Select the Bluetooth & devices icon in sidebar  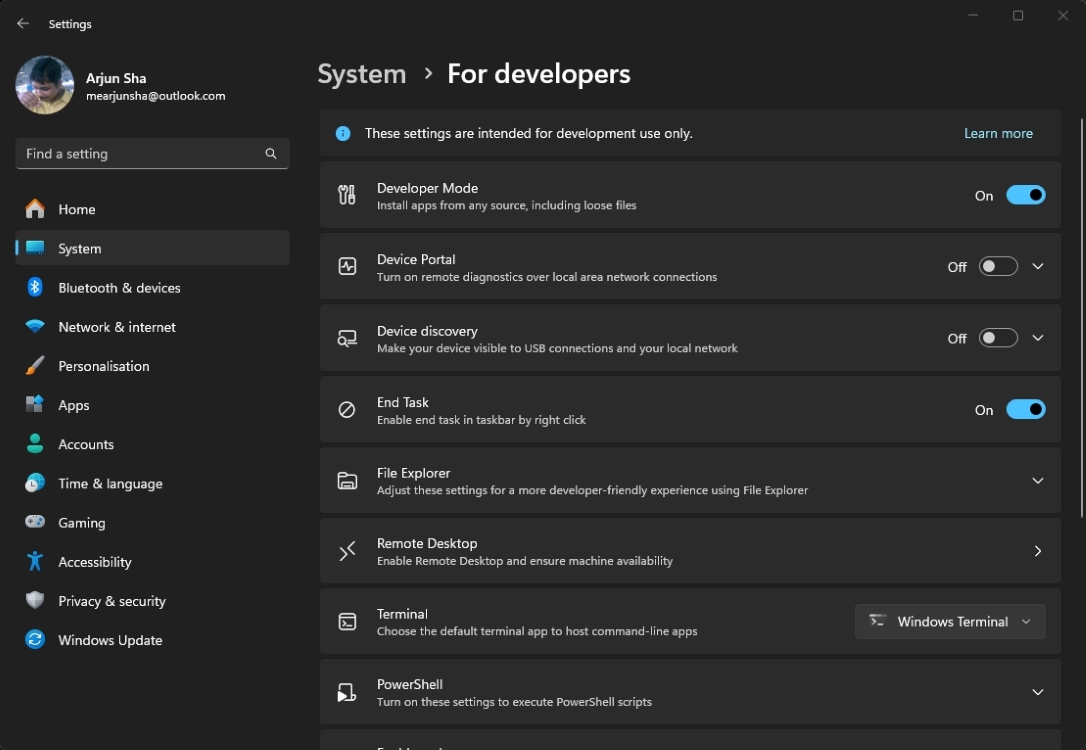click(x=36, y=288)
